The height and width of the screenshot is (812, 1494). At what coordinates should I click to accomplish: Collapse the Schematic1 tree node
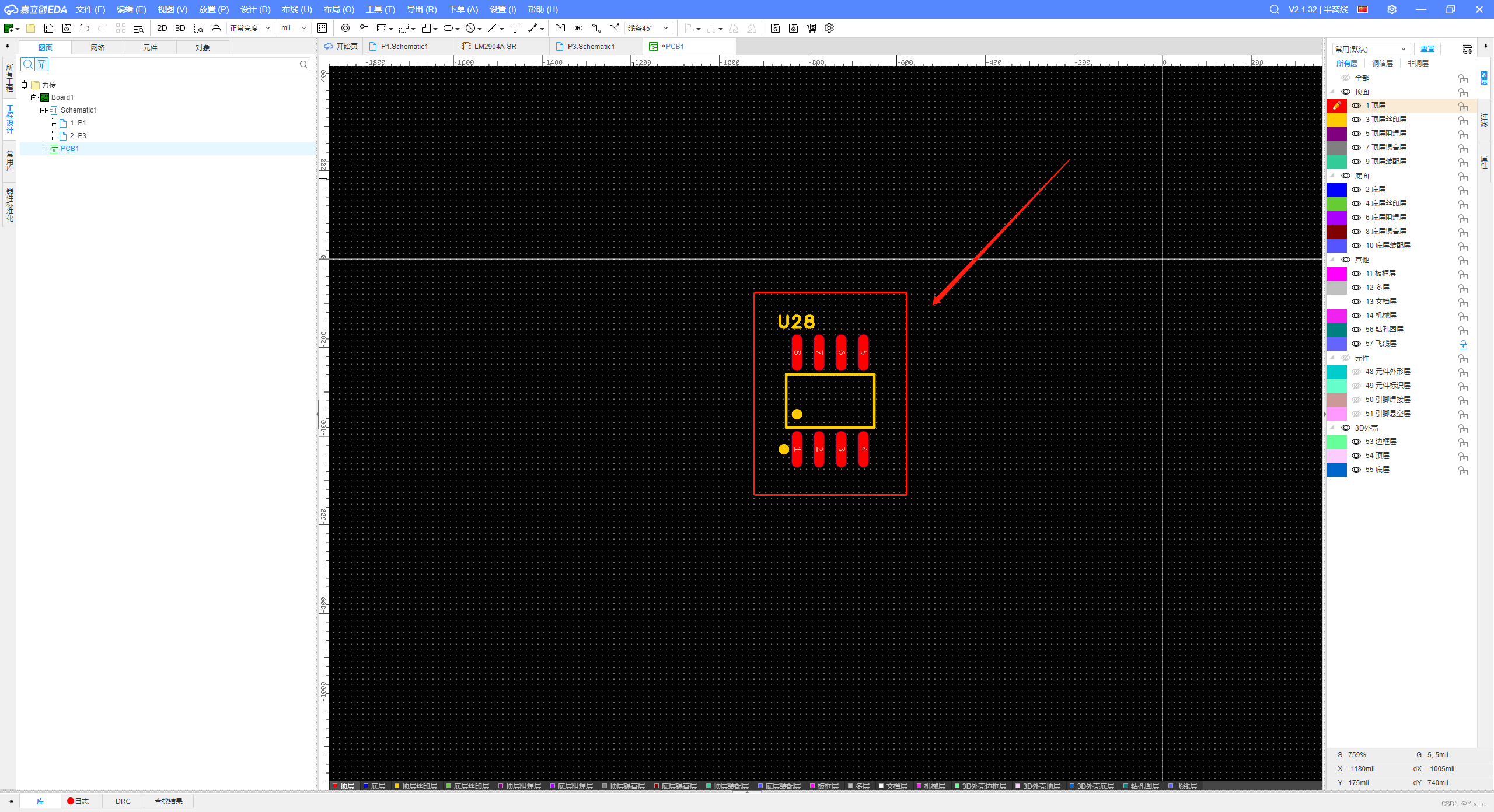point(43,110)
